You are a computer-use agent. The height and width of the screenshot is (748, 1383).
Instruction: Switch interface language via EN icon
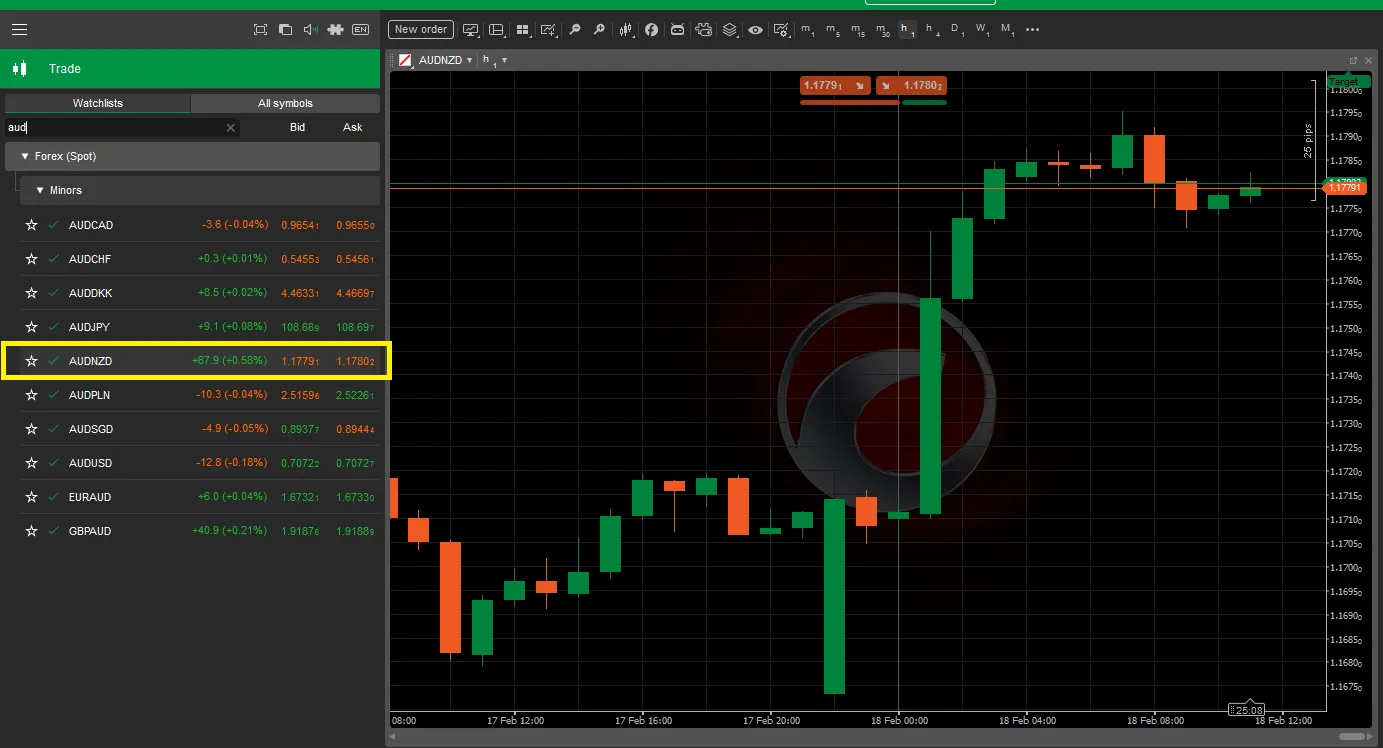[362, 30]
